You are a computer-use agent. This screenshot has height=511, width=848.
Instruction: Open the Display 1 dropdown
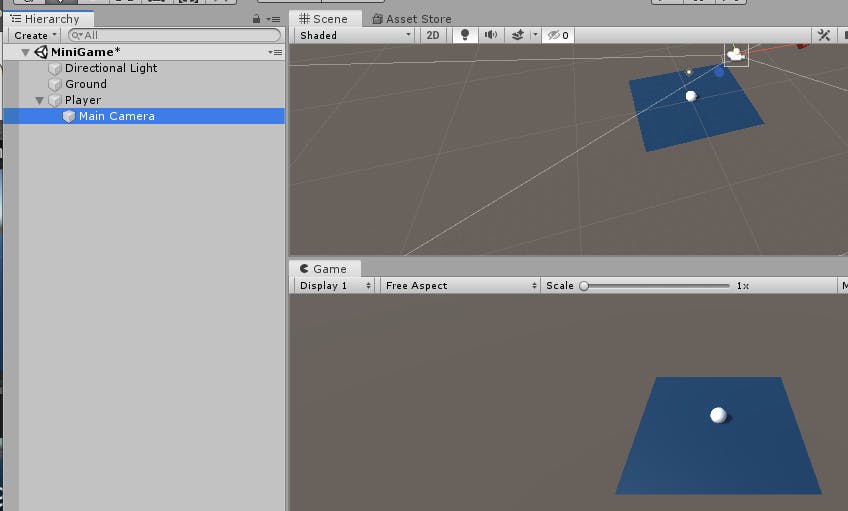335,286
